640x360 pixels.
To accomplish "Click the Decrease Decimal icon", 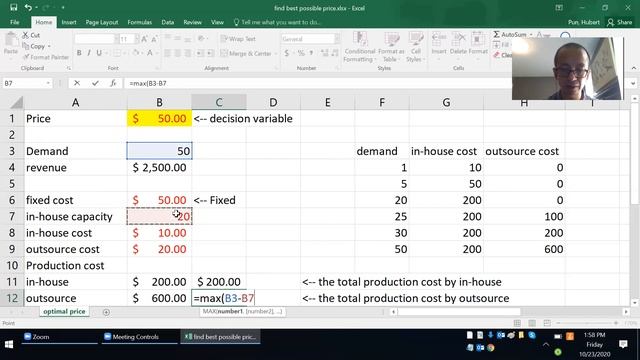I will tap(335, 53).
